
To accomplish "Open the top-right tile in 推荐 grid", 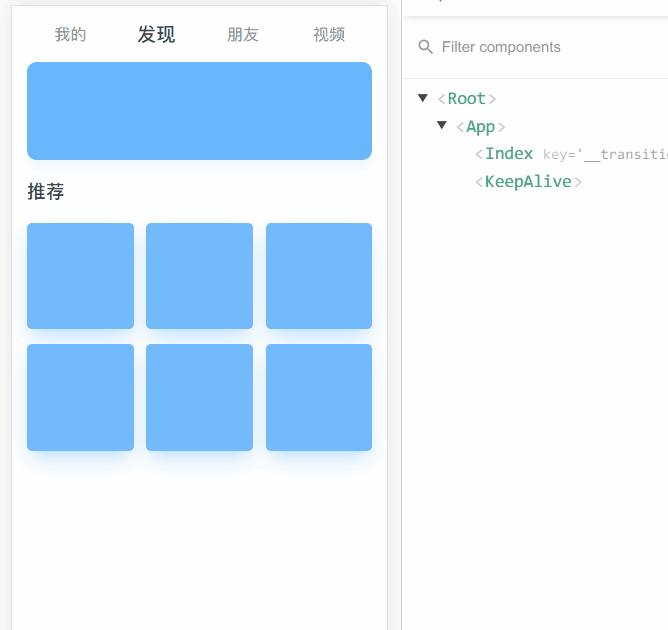I will [319, 276].
